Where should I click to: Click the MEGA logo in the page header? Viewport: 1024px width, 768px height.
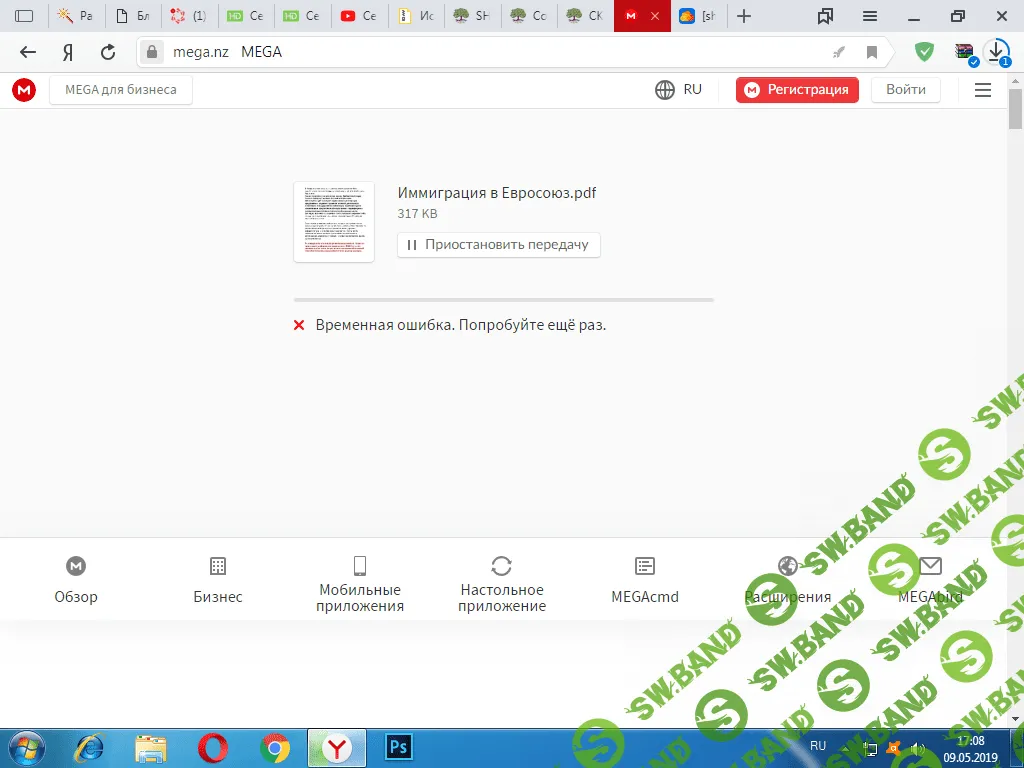point(24,90)
